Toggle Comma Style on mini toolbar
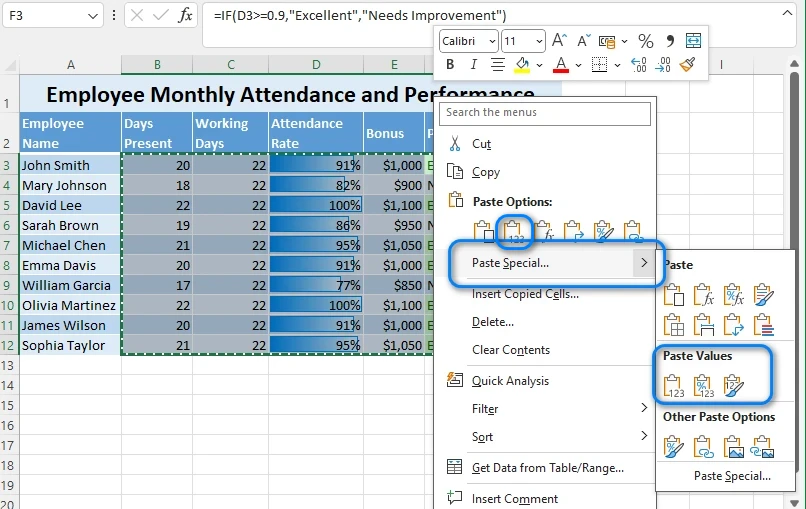The width and height of the screenshot is (806, 509). point(669,41)
